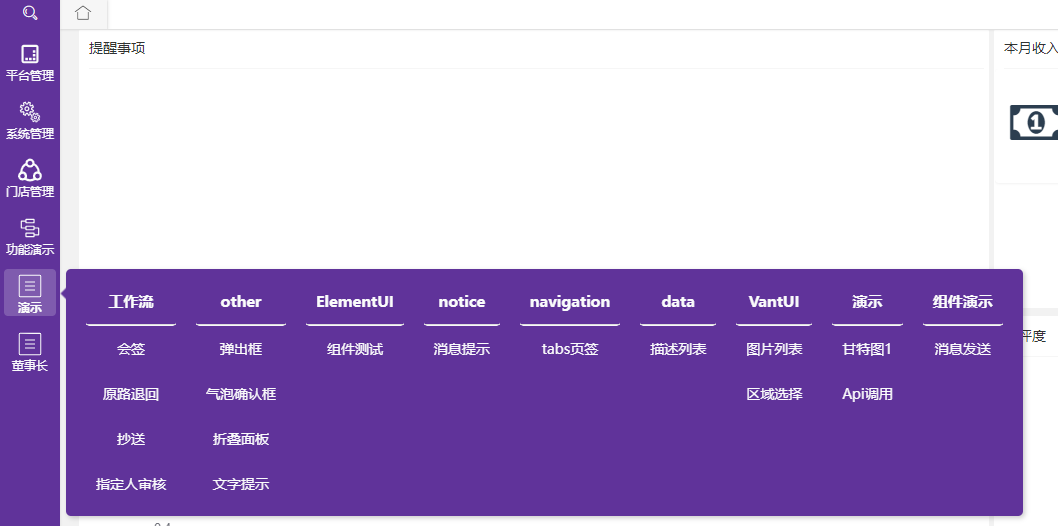Open 描述列表 menu item

pyautogui.click(x=678, y=349)
